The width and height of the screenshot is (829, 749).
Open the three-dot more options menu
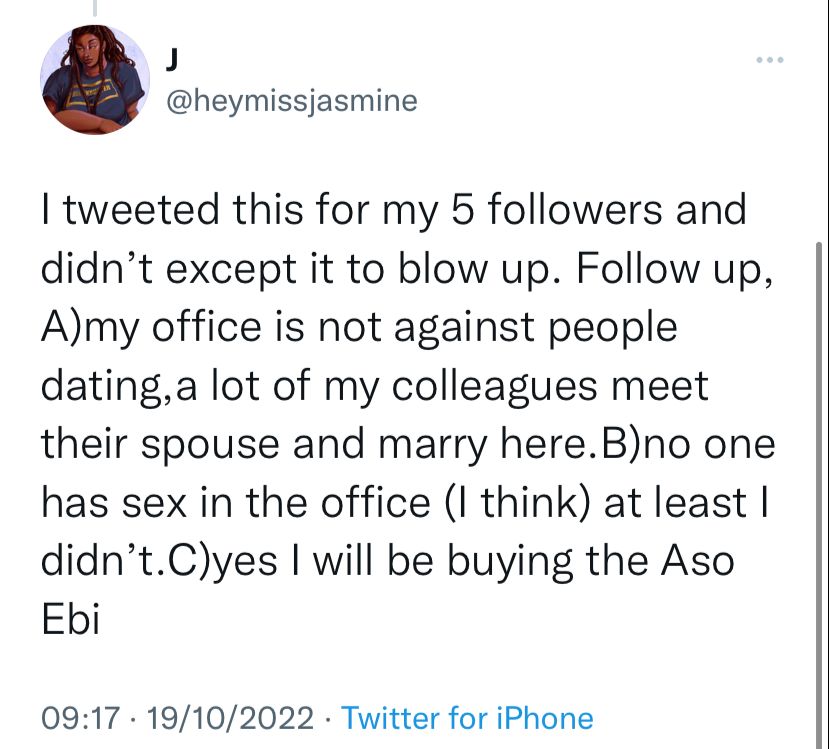(769, 61)
